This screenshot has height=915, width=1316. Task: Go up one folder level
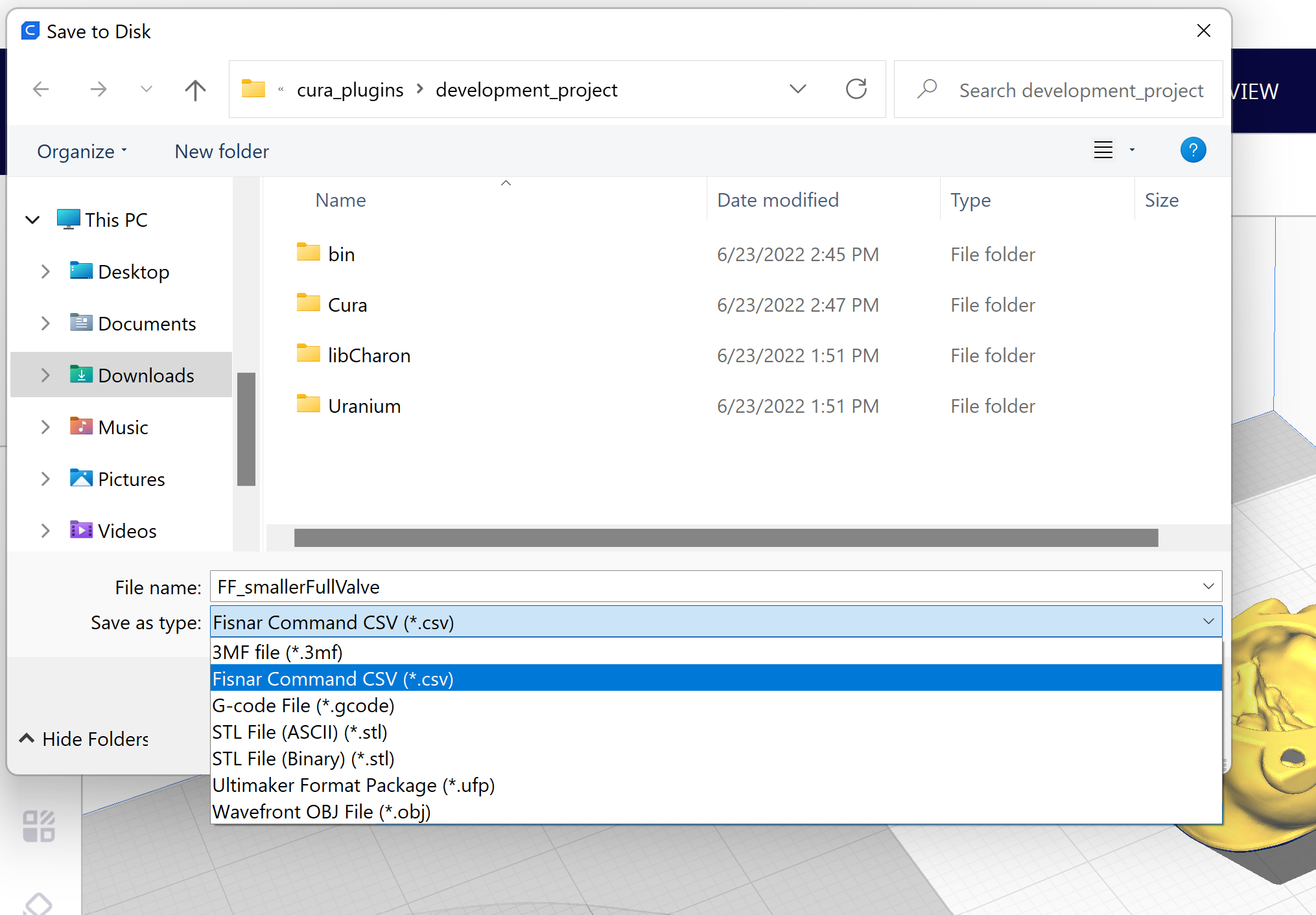point(195,89)
